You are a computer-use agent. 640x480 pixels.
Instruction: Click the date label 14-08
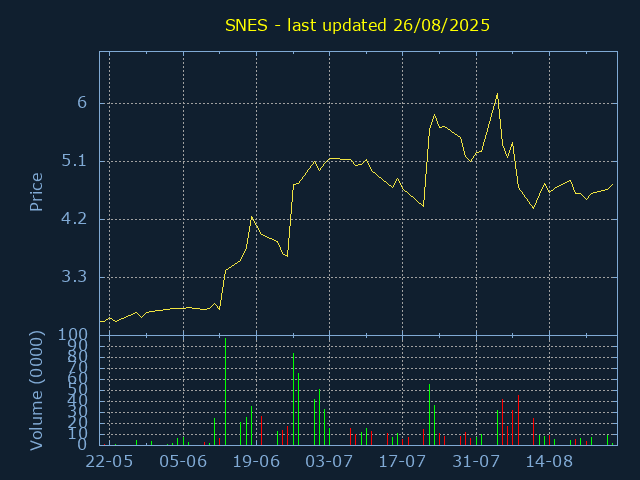pyautogui.click(x=549, y=462)
